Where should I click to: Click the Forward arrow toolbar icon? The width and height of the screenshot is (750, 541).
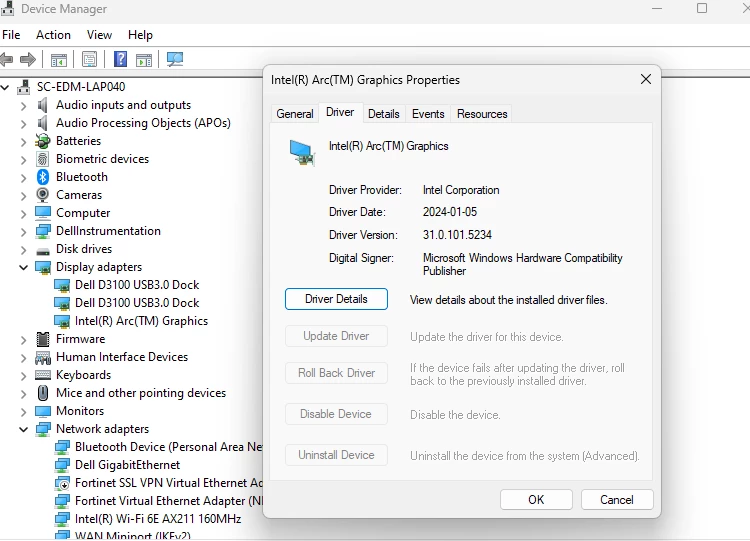[x=28, y=60]
